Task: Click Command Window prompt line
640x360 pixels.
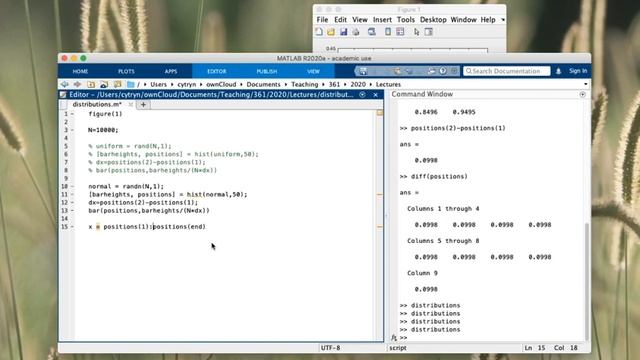Action: (490, 338)
